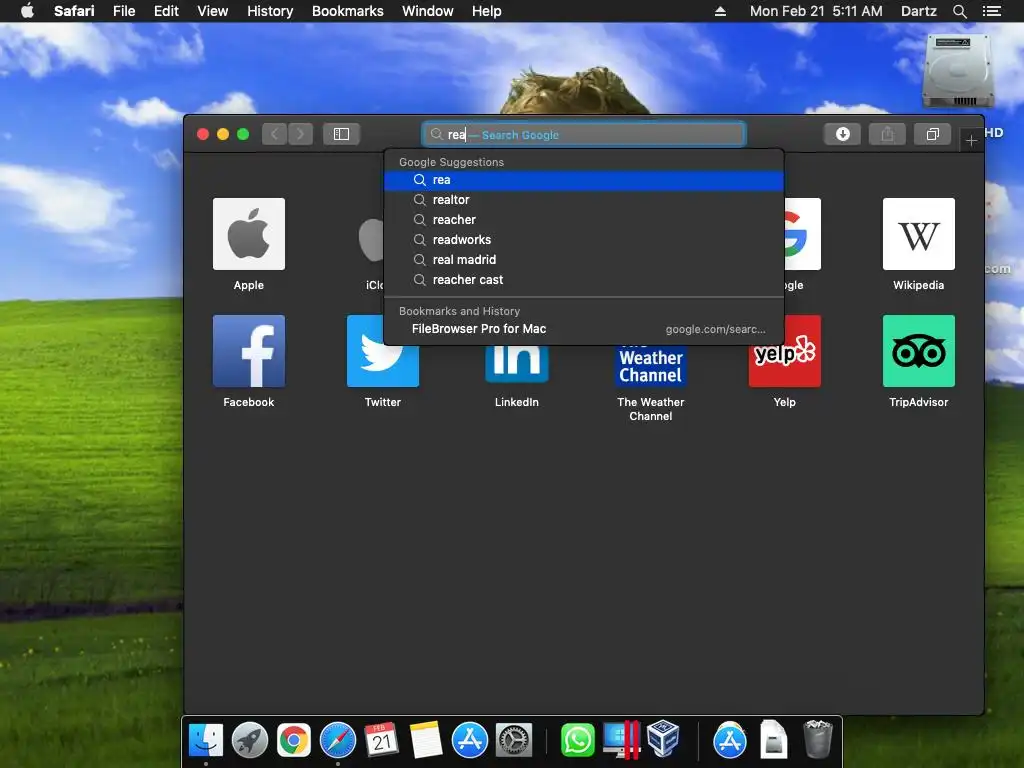
Task: Open Facebook favorite tile
Action: point(249,351)
